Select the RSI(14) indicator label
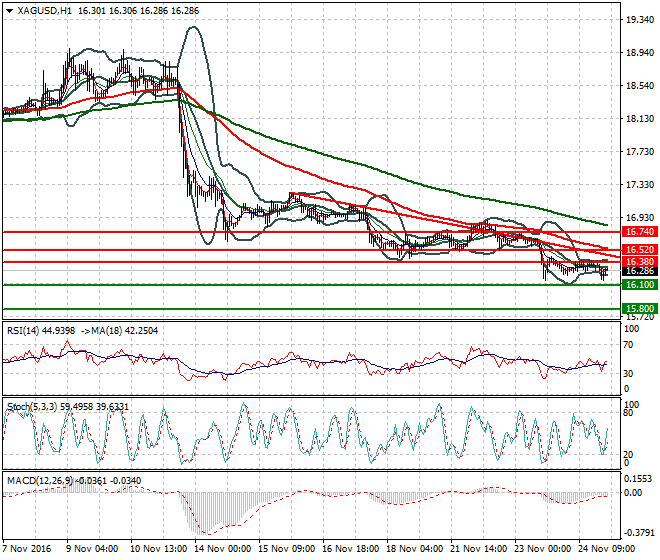Image resolution: width=660 pixels, height=560 pixels. tap(23, 331)
